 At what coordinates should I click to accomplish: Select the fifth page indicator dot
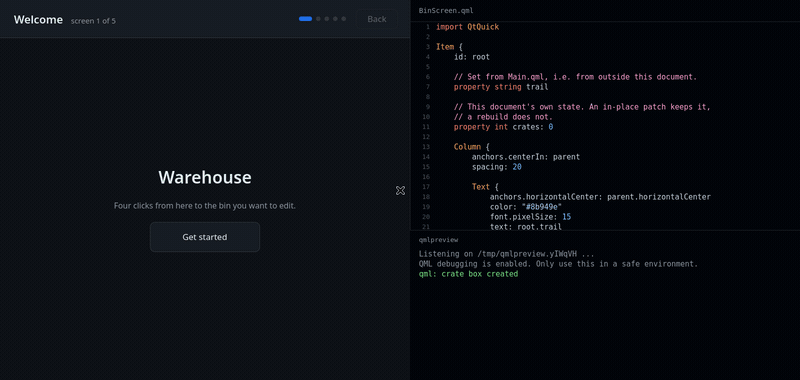344,19
